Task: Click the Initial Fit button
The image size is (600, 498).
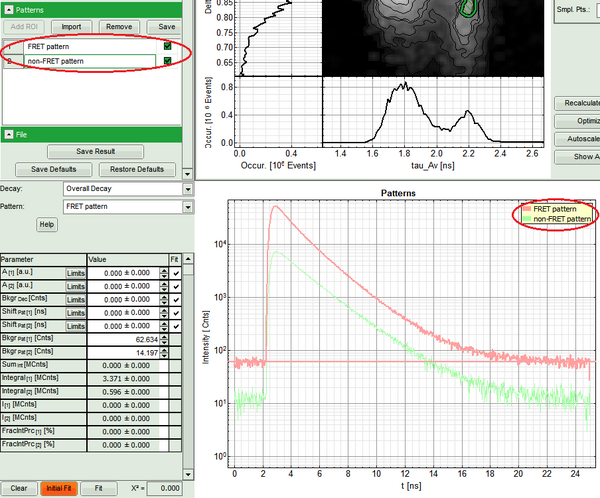Action: coord(56,488)
